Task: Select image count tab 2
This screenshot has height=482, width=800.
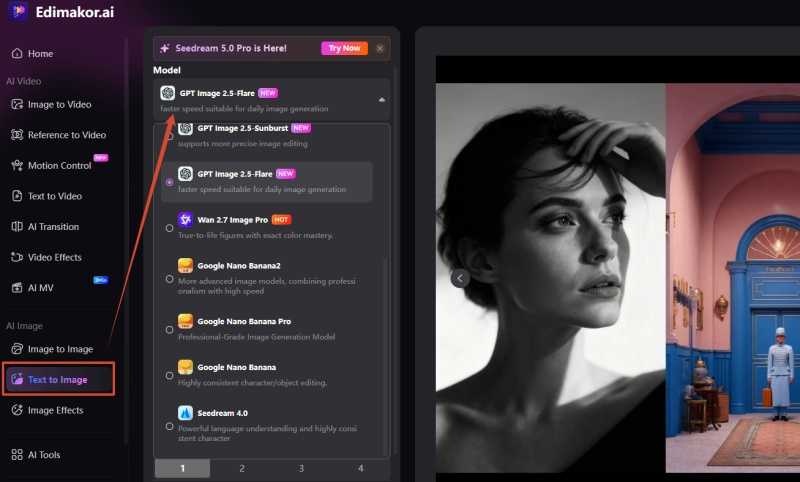Action: coord(242,468)
